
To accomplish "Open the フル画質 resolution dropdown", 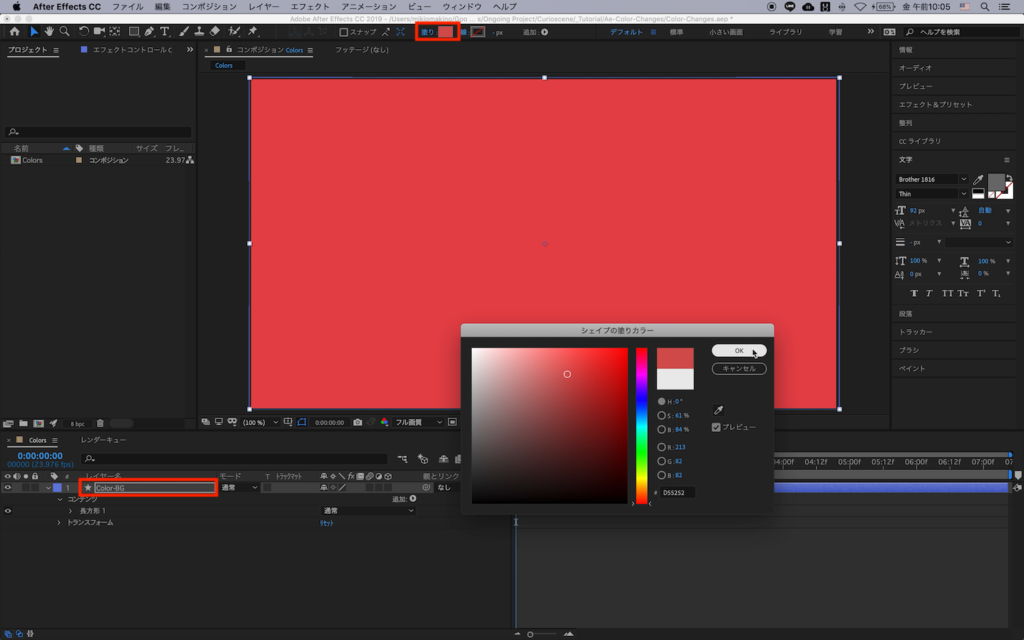I will 420,422.
